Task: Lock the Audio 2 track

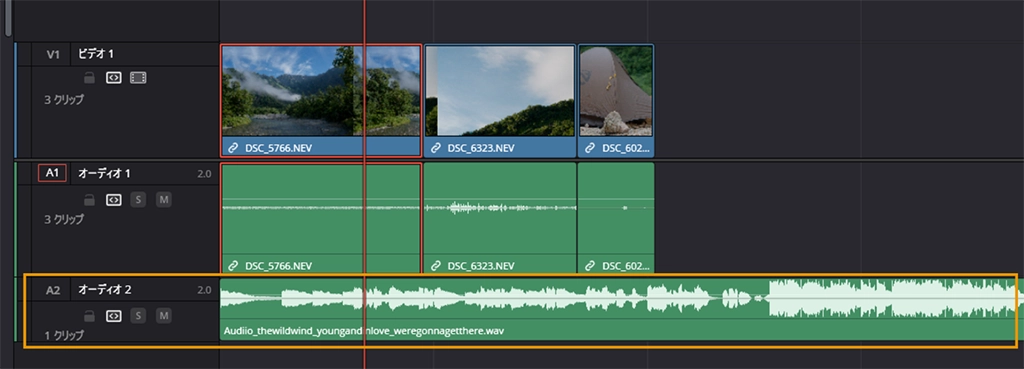Action: pos(89,316)
